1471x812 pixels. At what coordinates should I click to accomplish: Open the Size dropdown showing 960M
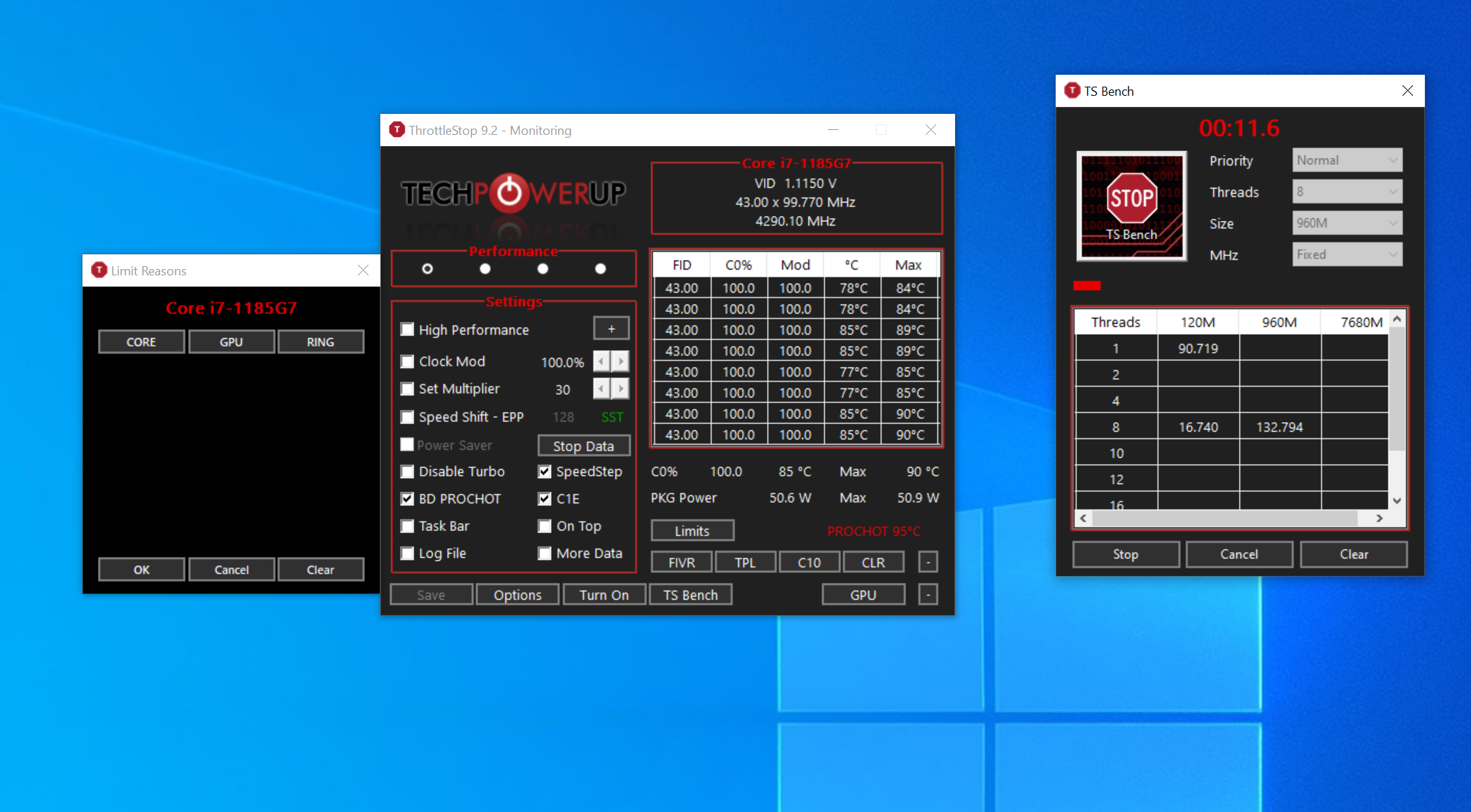[x=1347, y=223]
